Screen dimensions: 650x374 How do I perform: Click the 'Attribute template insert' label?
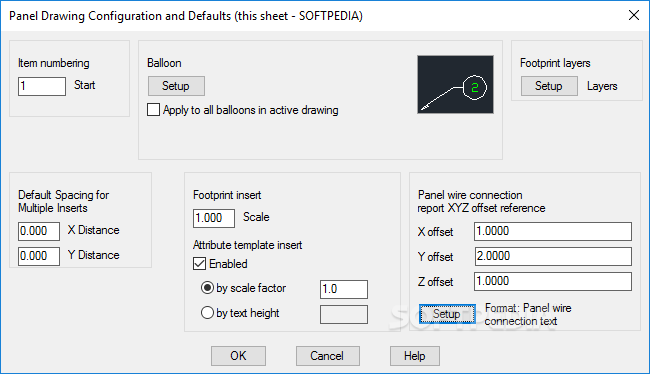pos(247,245)
